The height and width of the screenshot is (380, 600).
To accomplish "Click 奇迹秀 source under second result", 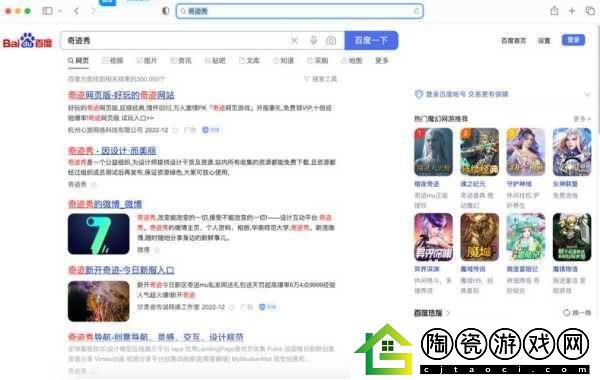I will tap(77, 184).
